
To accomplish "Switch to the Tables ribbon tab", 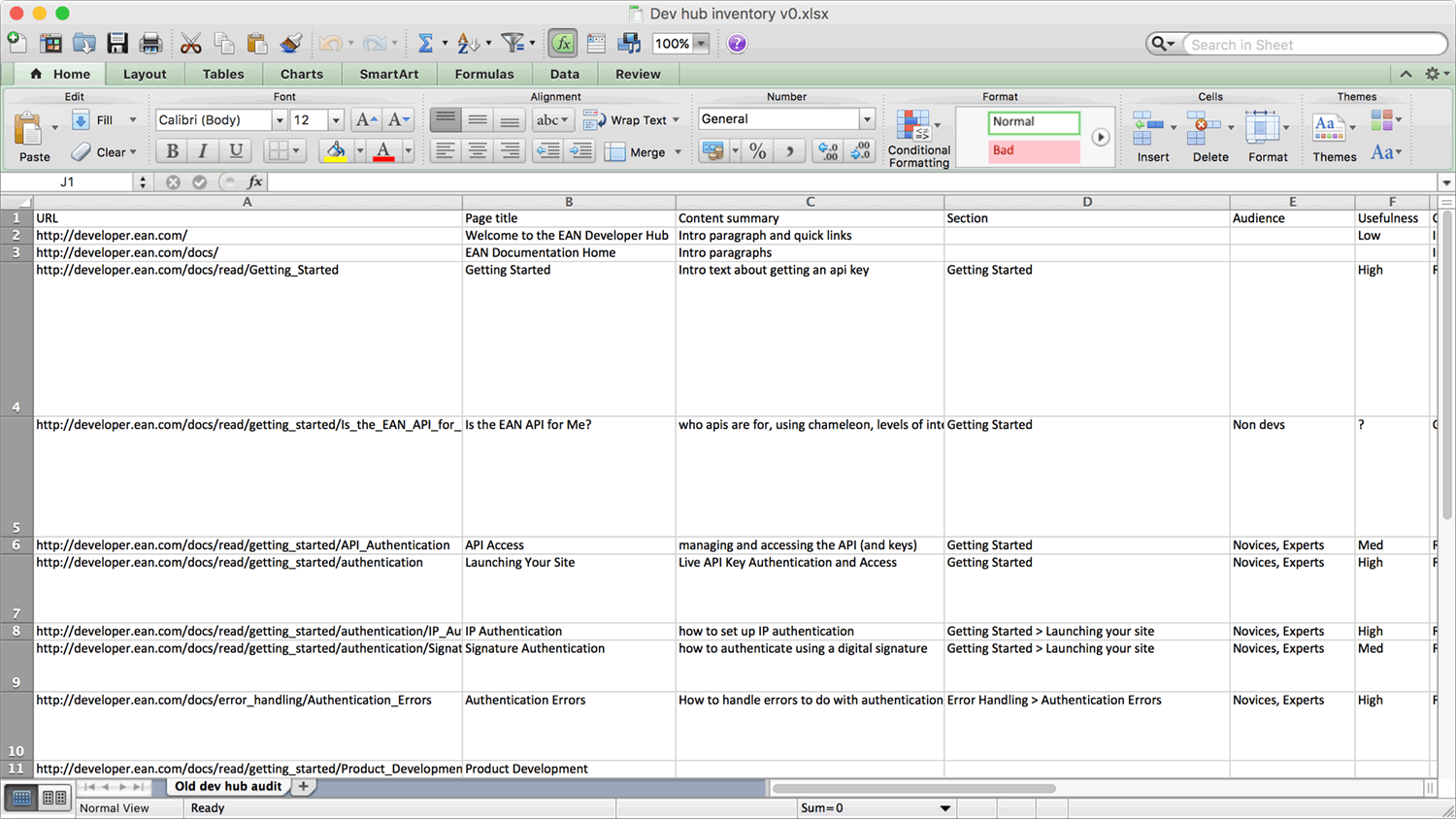I will point(223,74).
